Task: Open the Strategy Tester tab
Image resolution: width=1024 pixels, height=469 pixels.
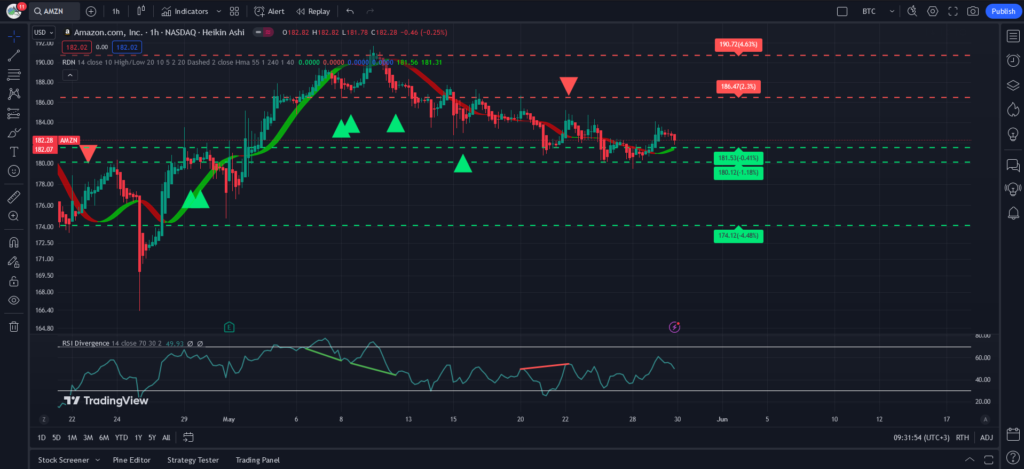Action: click(x=193, y=460)
